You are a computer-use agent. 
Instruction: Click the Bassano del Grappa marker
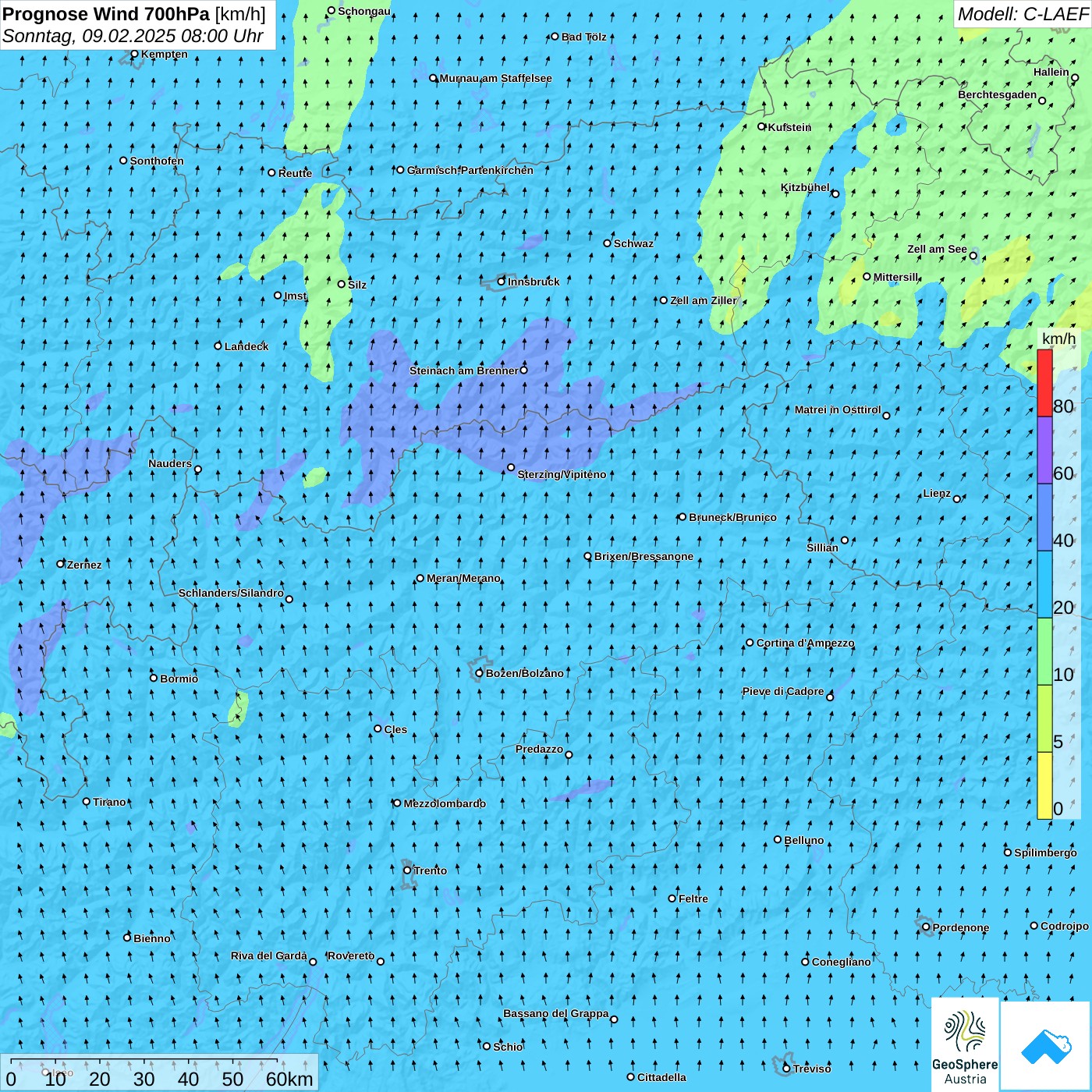coord(614,1019)
